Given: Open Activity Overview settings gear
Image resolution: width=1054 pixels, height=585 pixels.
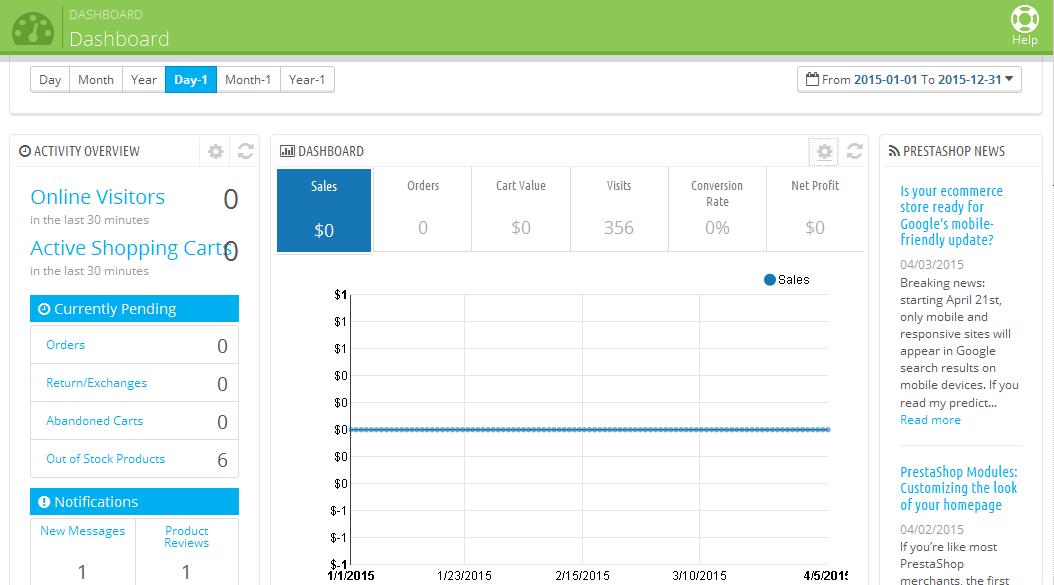Looking at the screenshot, I should (x=215, y=151).
